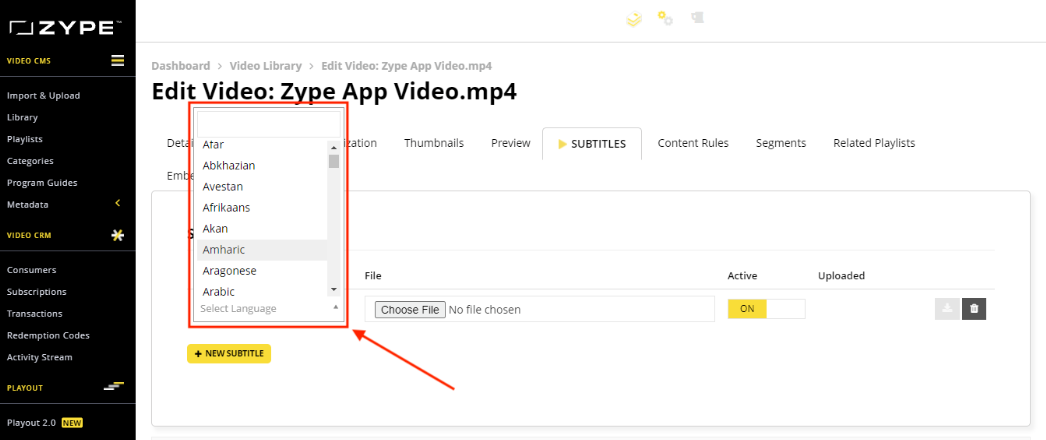This screenshot has width=1046, height=440.
Task: Open Video CRM asterisk icon
Action: (117, 235)
